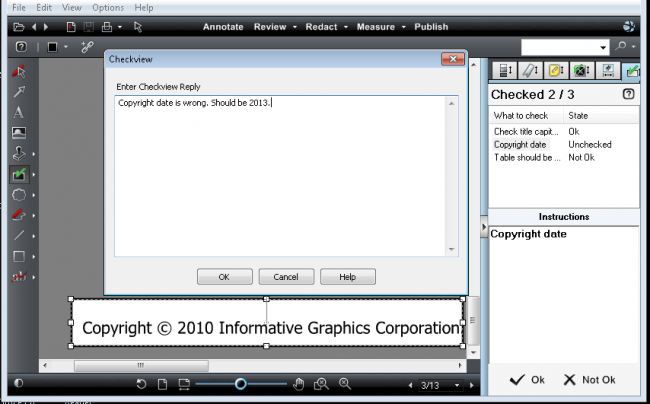Screen dimensions: 650x404
Task: Open page number 3/13 dropdown
Action: pyautogui.click(x=457, y=385)
